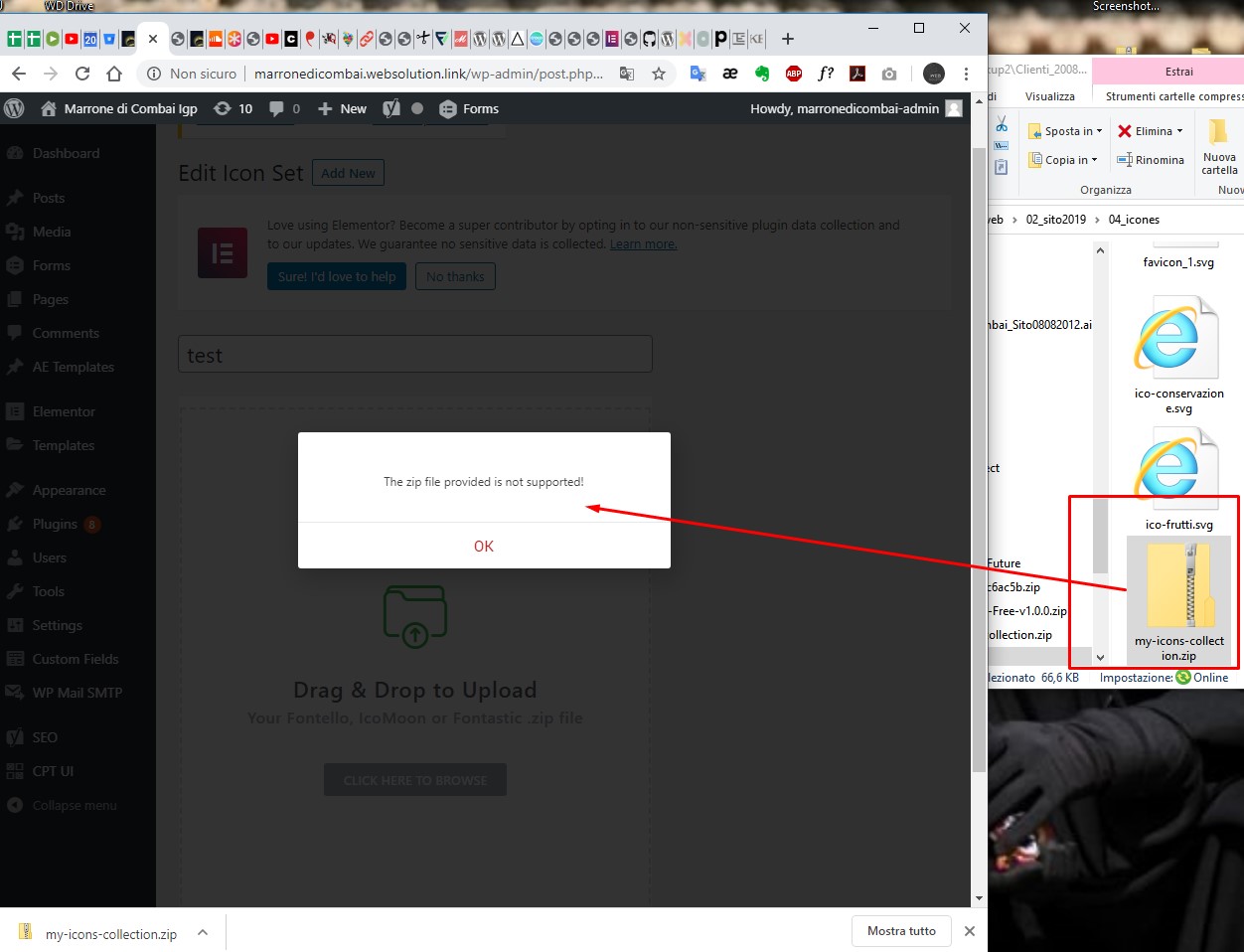Screen dimensions: 1244x952
Task: Open the Chrome home page button
Action: 114,74
